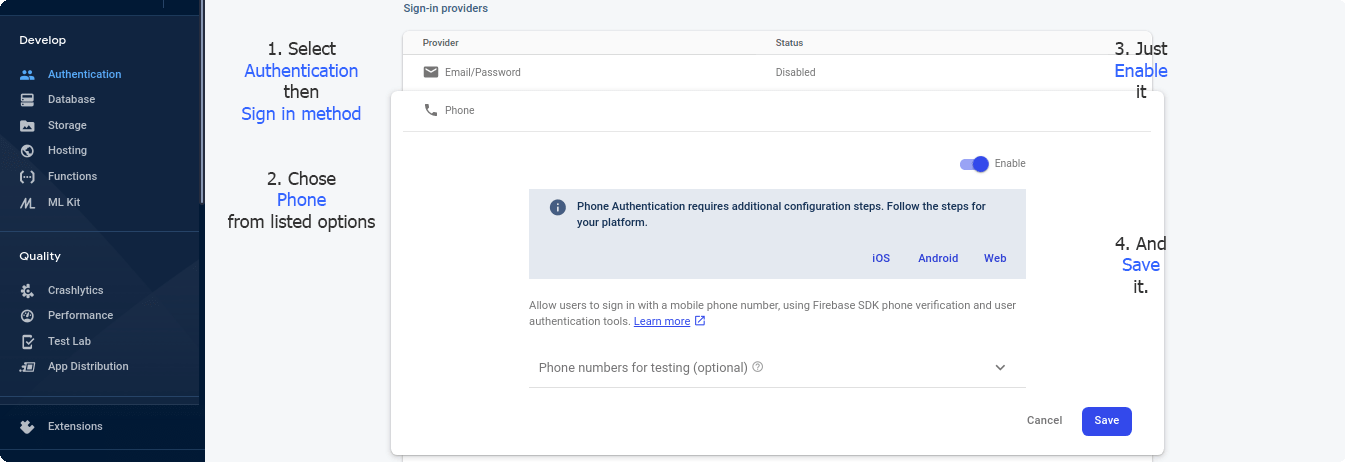Screen dimensions: 1345x462
Task: Click the Storage image icon in sidebar
Action: point(27,125)
